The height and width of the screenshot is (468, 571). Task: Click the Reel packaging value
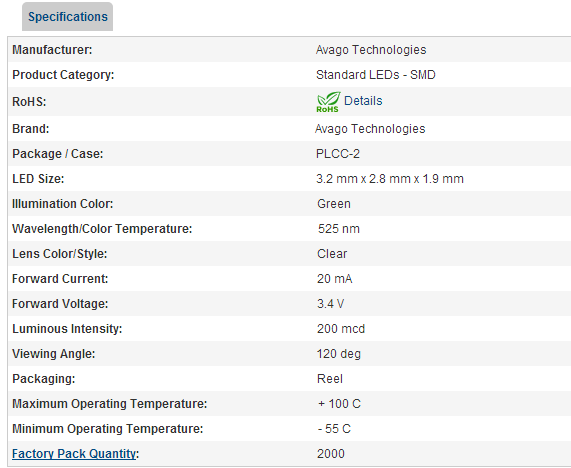[x=330, y=379]
